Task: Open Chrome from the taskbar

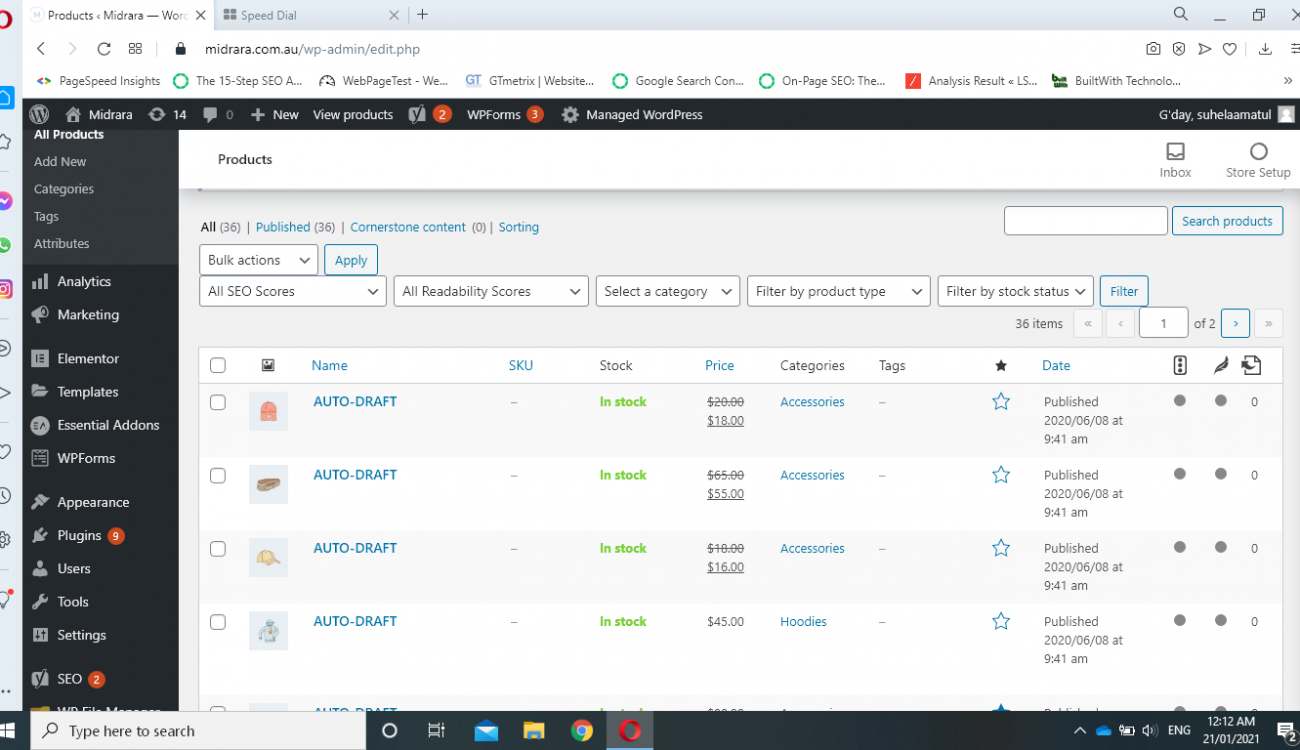Action: coord(582,731)
